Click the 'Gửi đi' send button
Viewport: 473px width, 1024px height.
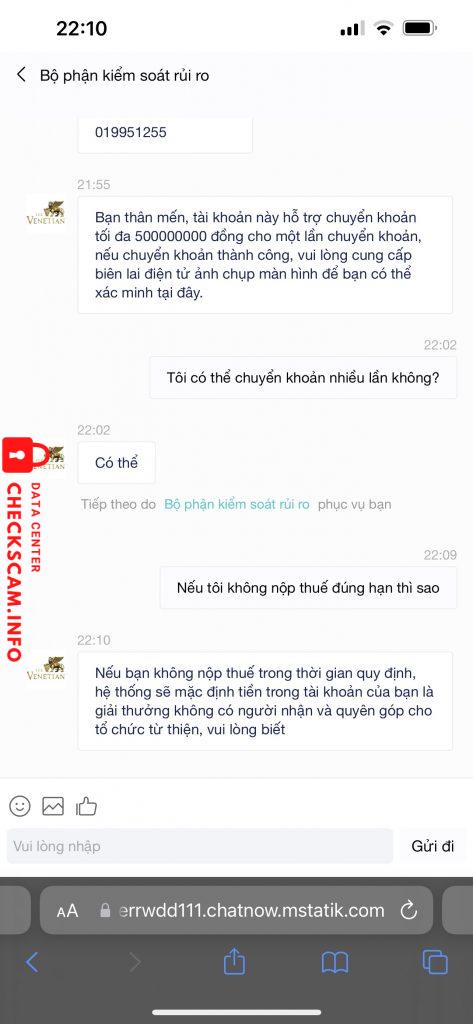click(x=432, y=846)
